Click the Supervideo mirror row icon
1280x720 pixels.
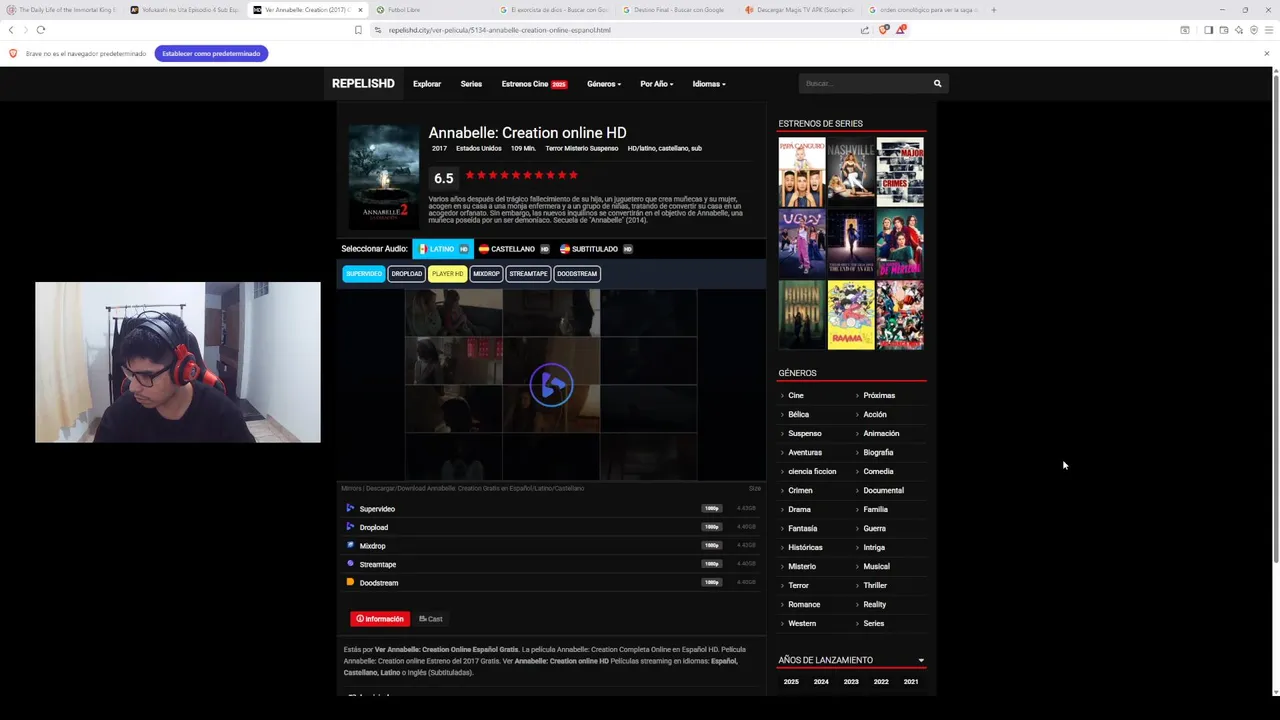[350, 508]
